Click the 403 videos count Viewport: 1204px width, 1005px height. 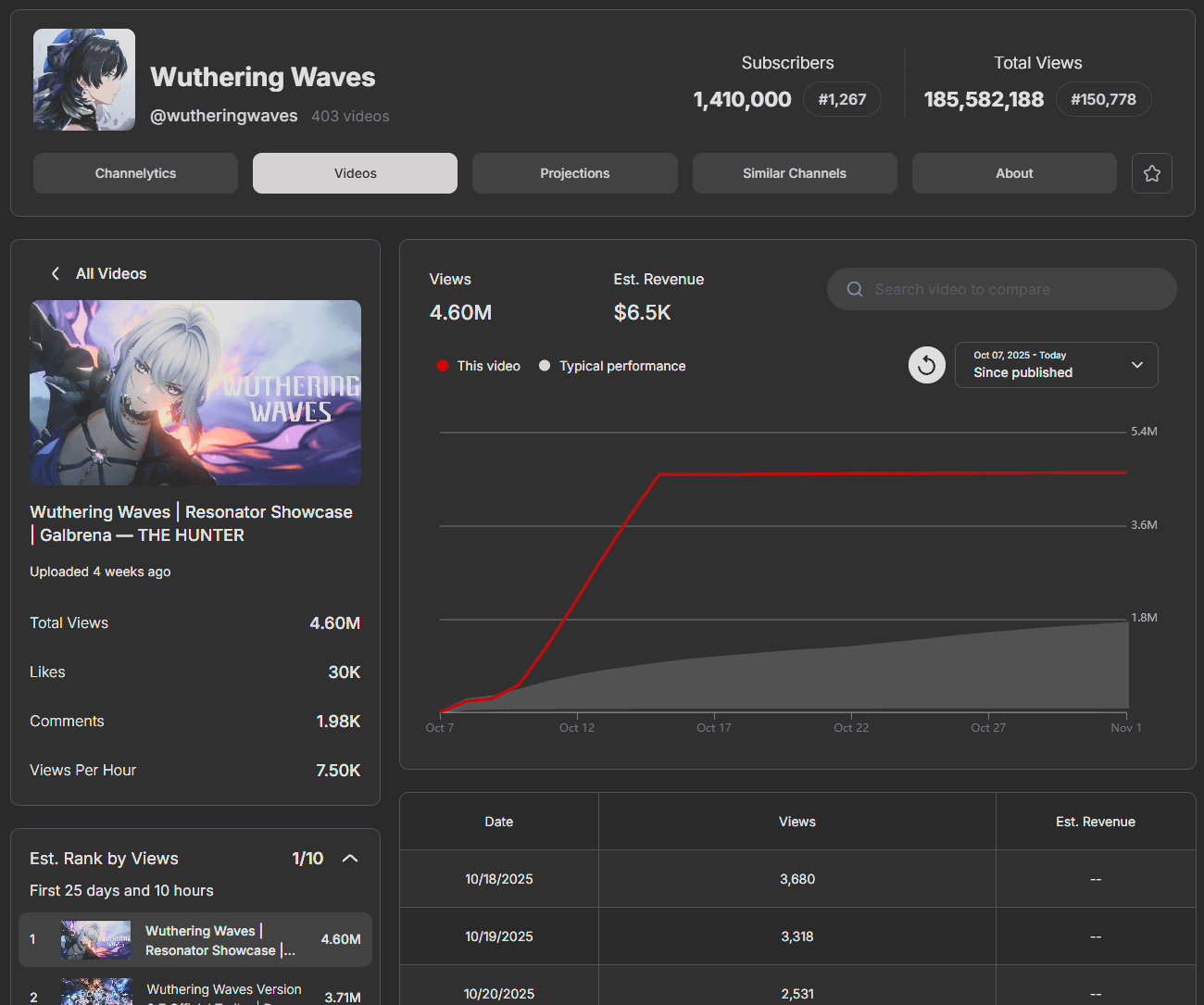coord(350,117)
